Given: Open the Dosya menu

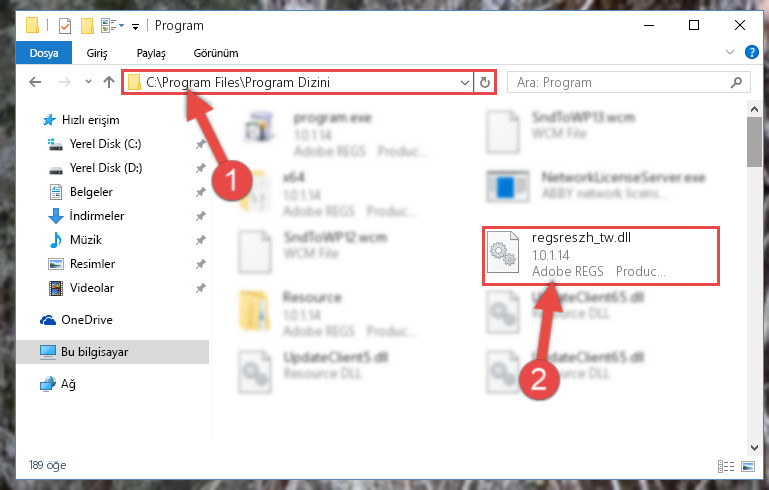Looking at the screenshot, I should [x=44, y=53].
